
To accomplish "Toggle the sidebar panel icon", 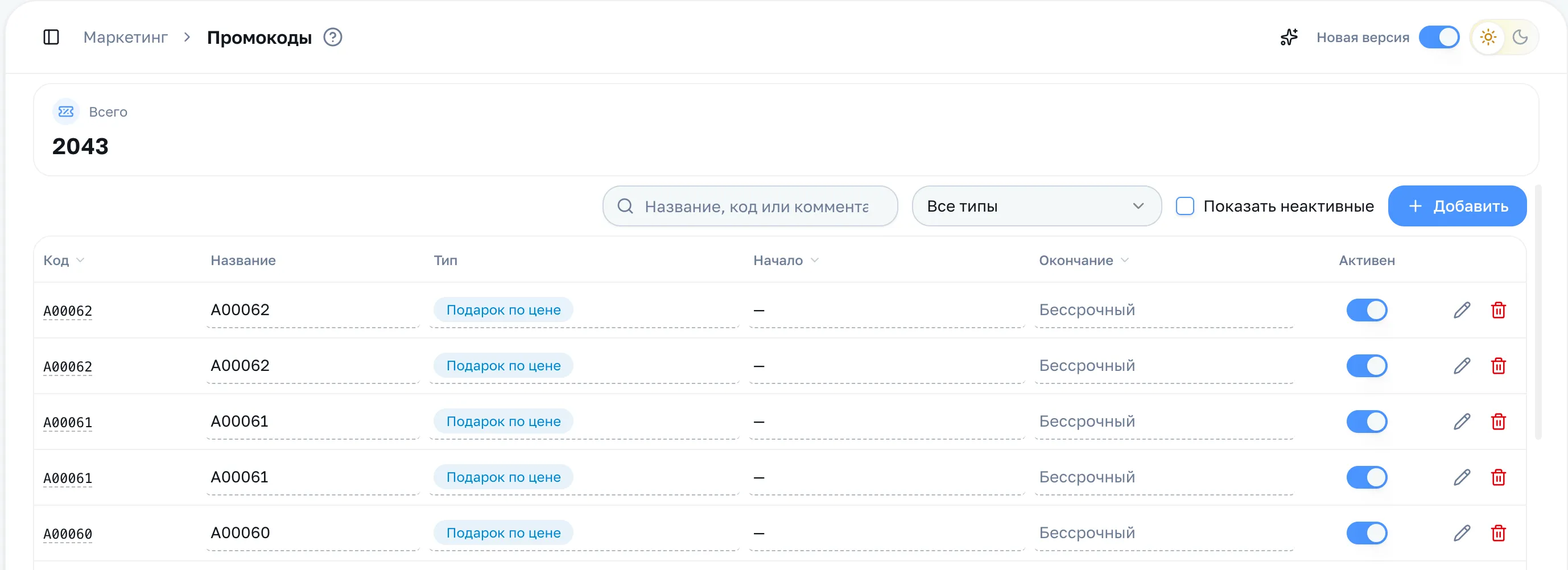I will click(51, 37).
